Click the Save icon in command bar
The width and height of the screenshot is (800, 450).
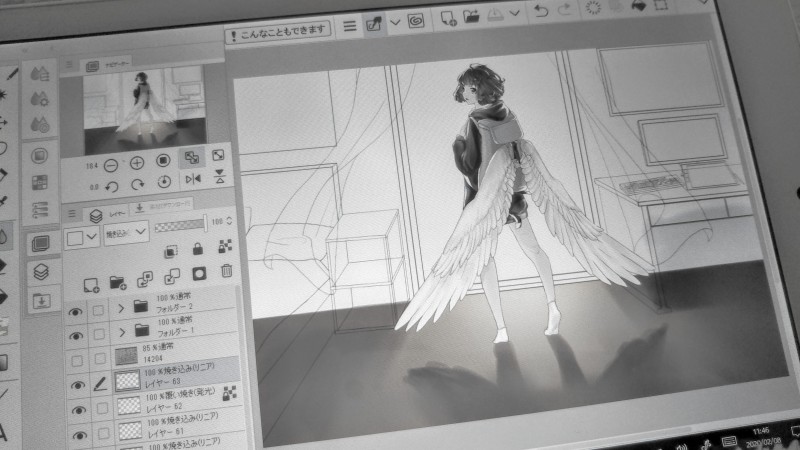pyautogui.click(x=495, y=15)
